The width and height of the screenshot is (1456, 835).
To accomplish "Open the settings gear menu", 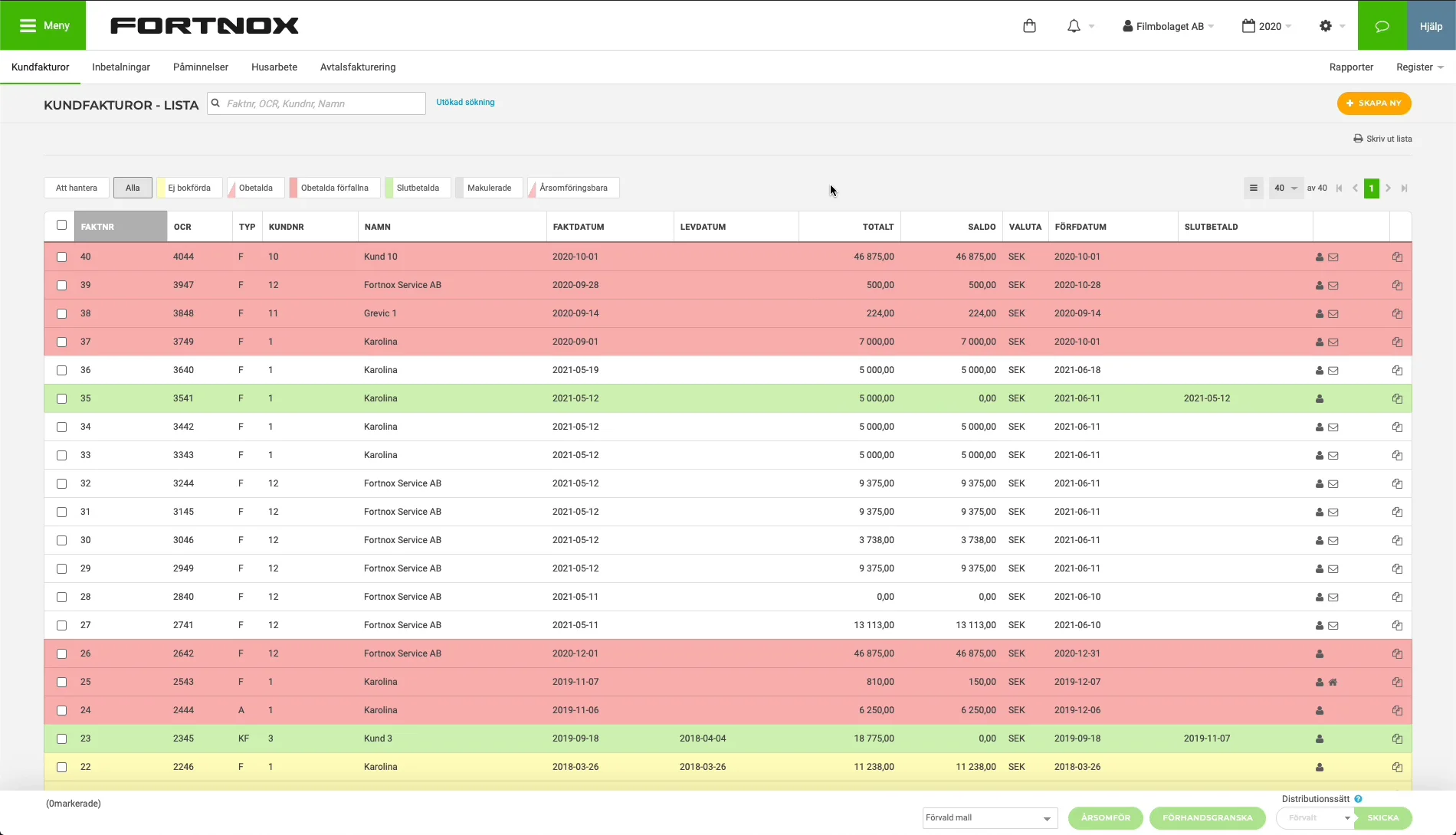I will click(1326, 26).
